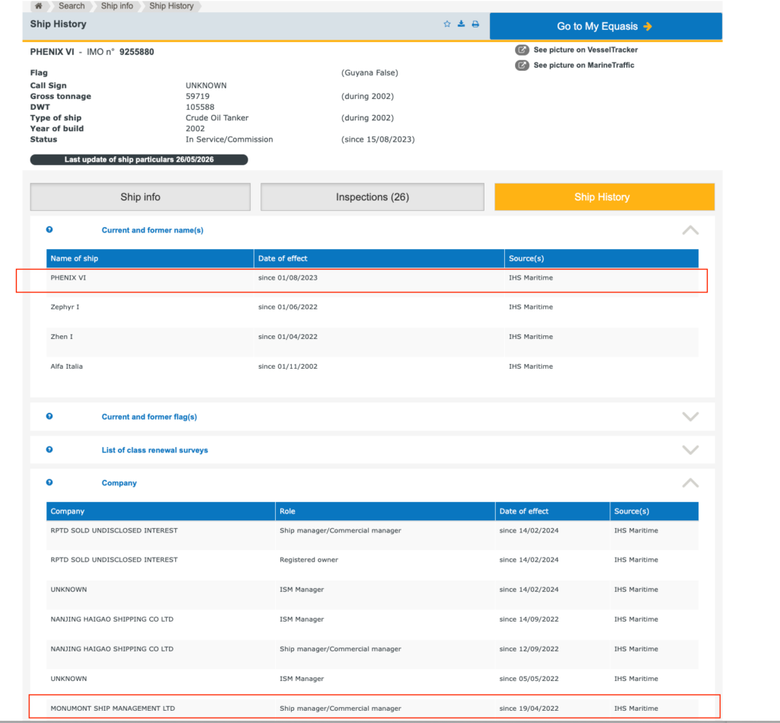The image size is (780, 723).
Task: Click date since 19/04/2022
Action: pyautogui.click(x=529, y=708)
